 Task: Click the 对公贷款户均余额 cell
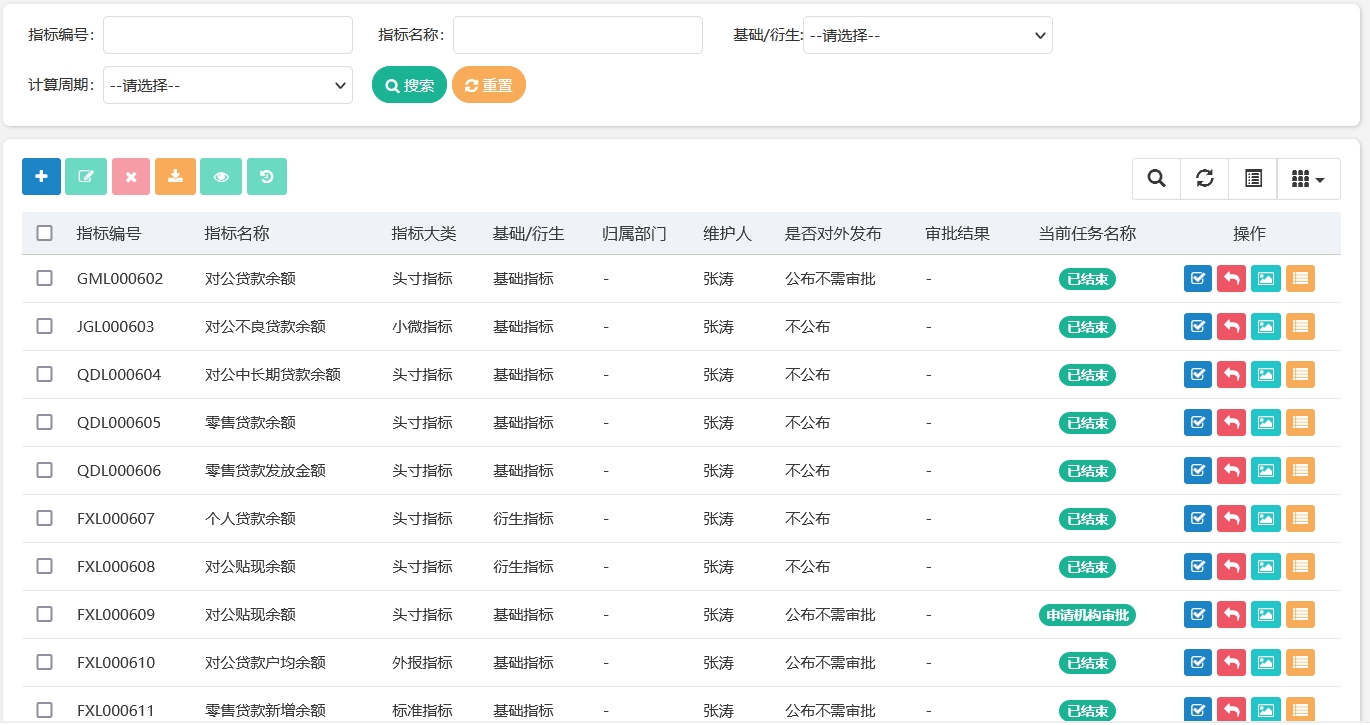tap(265, 663)
